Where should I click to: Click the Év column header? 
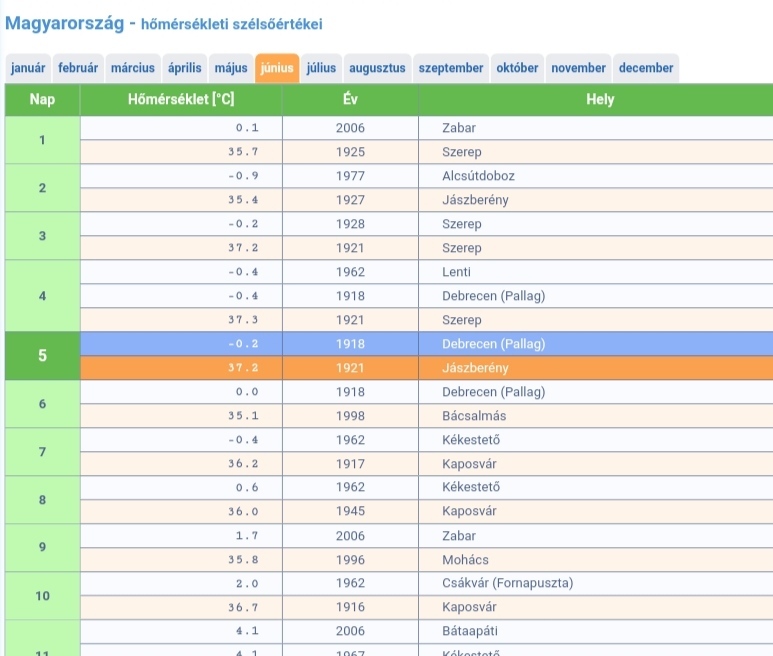[350, 100]
